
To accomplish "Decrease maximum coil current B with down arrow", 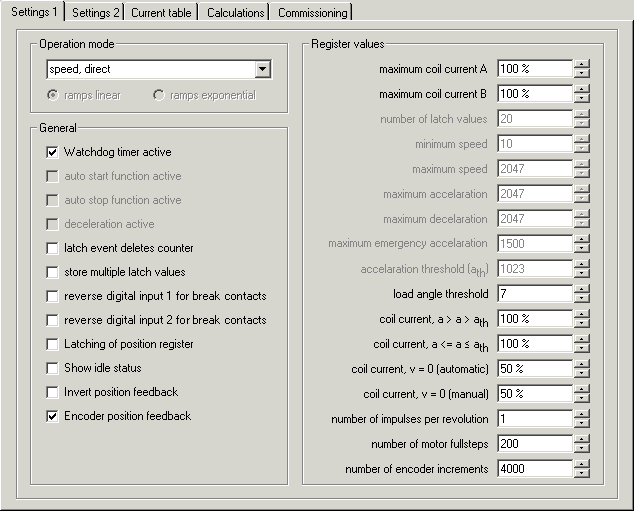I will tap(582, 98).
